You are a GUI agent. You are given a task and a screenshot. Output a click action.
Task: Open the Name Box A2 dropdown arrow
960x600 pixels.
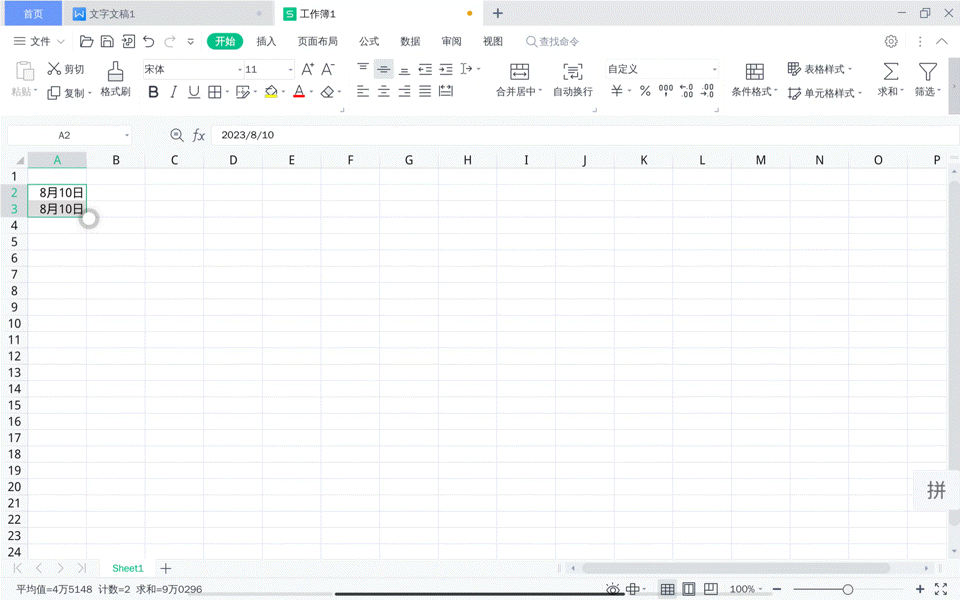click(x=127, y=136)
